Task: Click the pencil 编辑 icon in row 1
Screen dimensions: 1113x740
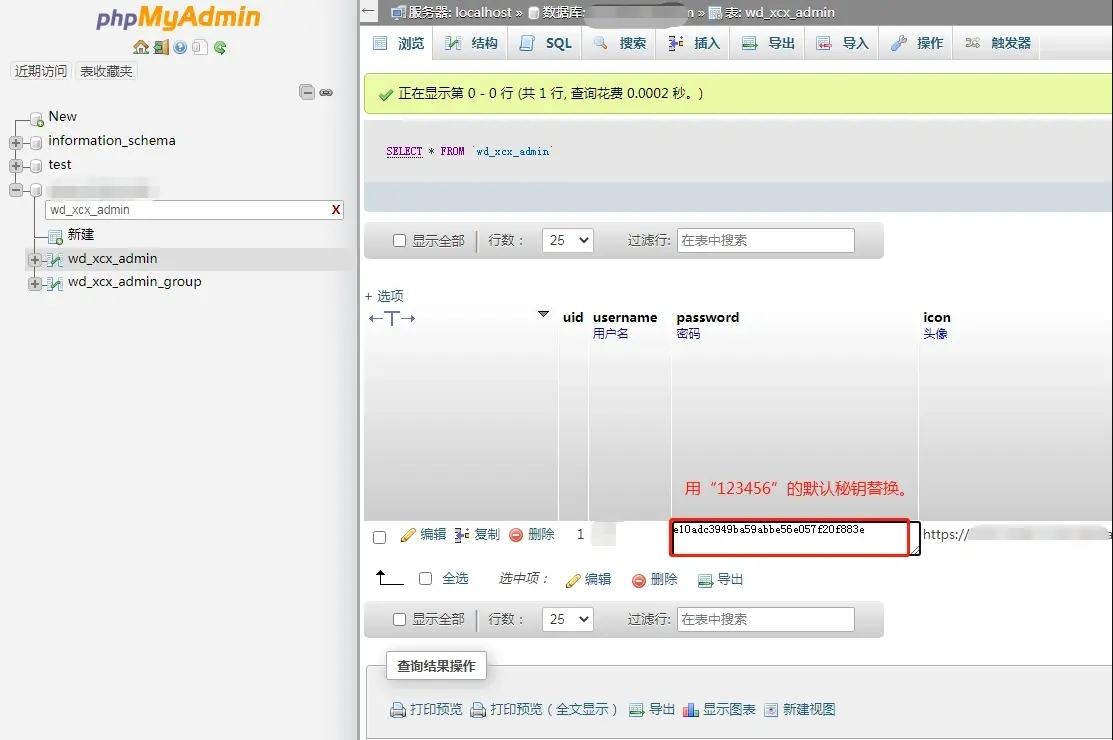Action: point(408,535)
